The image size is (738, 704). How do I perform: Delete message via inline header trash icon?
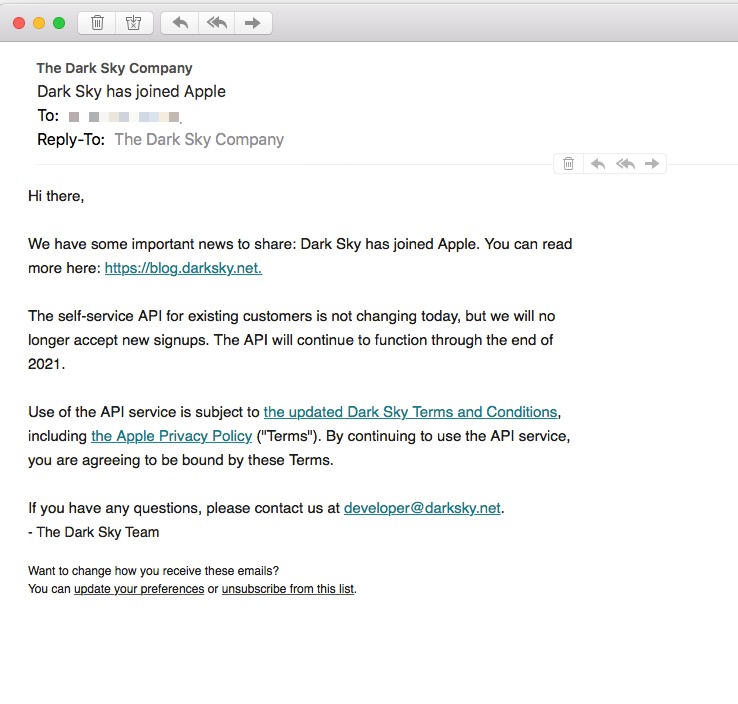pyautogui.click(x=569, y=164)
